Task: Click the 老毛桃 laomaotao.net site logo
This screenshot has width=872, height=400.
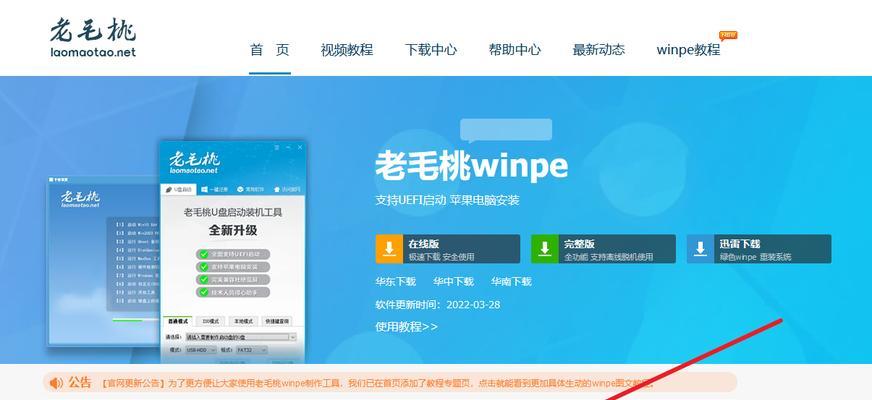Action: (93, 37)
